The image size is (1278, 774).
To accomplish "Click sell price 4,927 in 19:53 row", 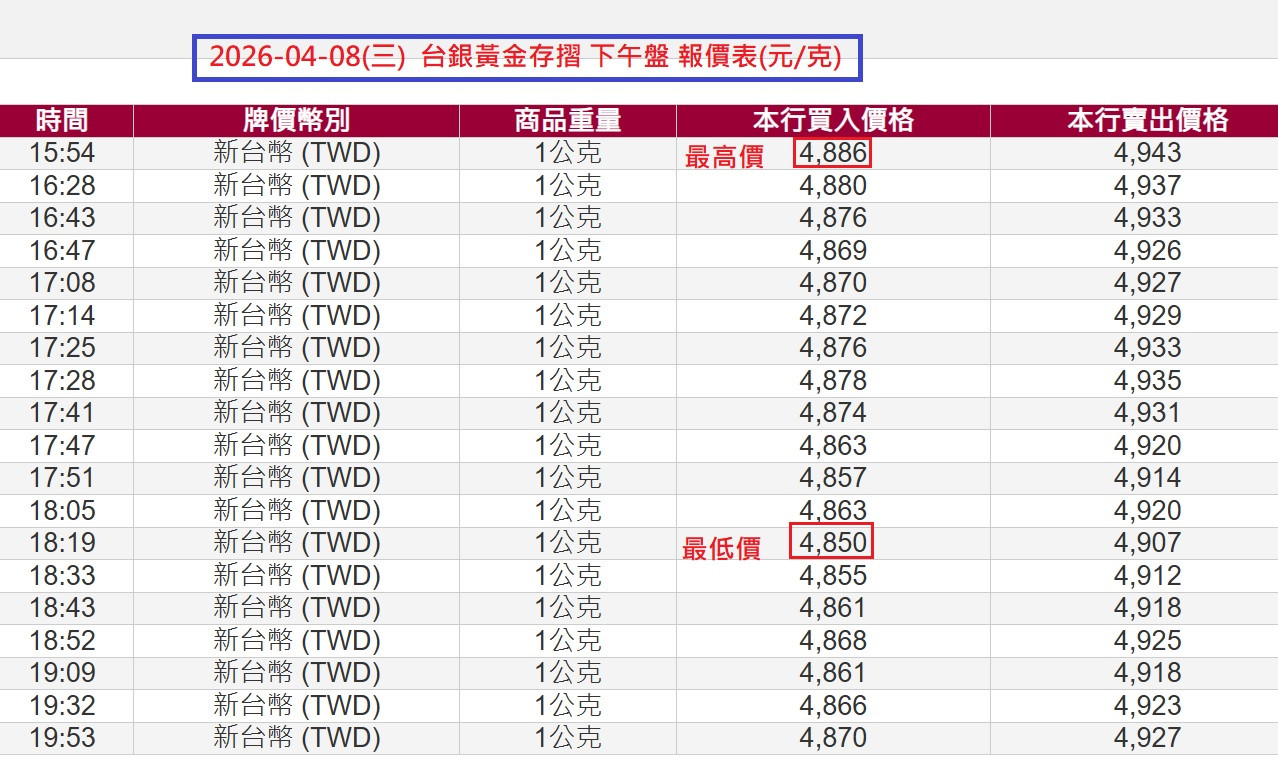I will [1148, 738].
